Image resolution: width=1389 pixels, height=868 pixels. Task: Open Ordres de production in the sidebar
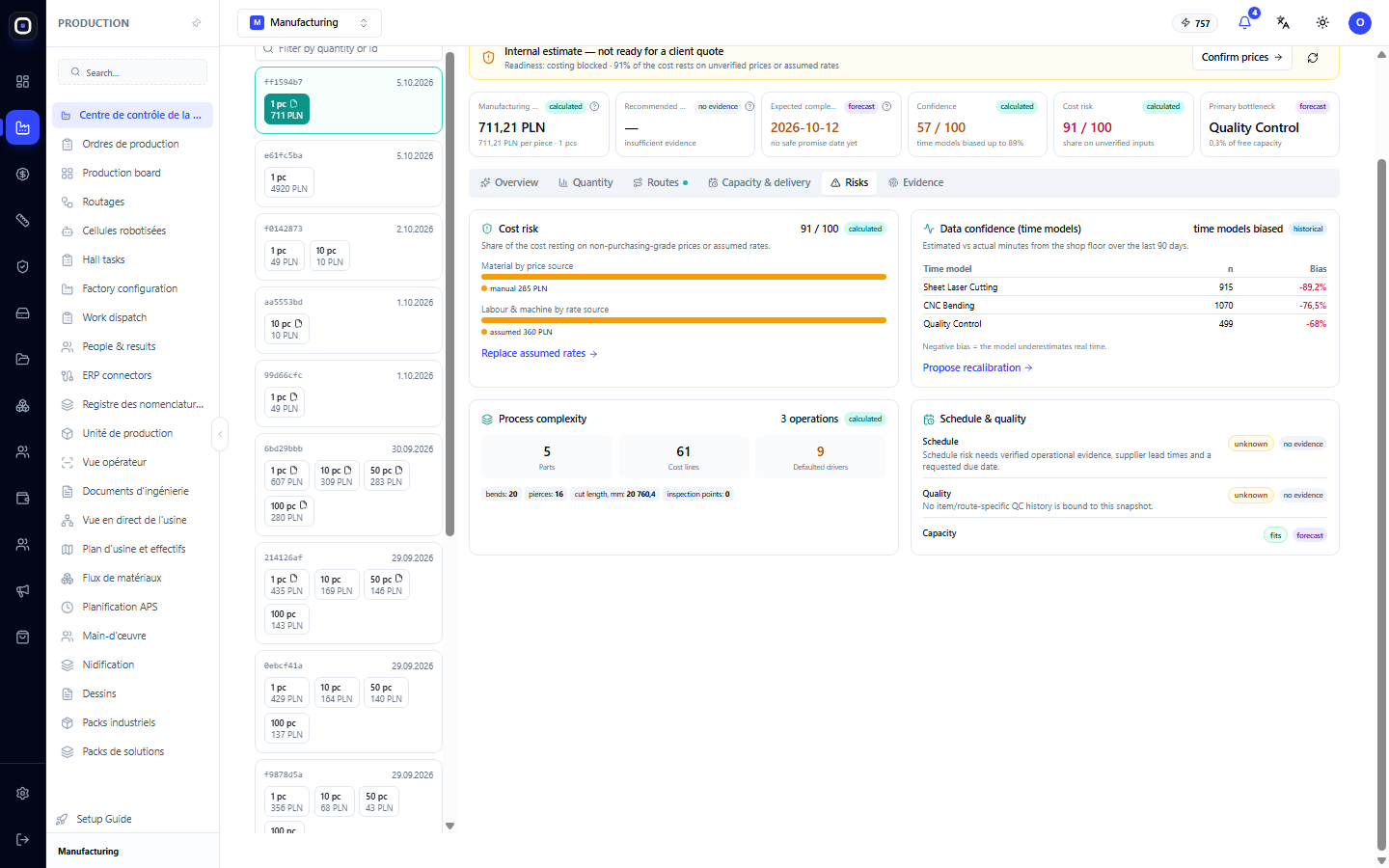[x=133, y=145]
